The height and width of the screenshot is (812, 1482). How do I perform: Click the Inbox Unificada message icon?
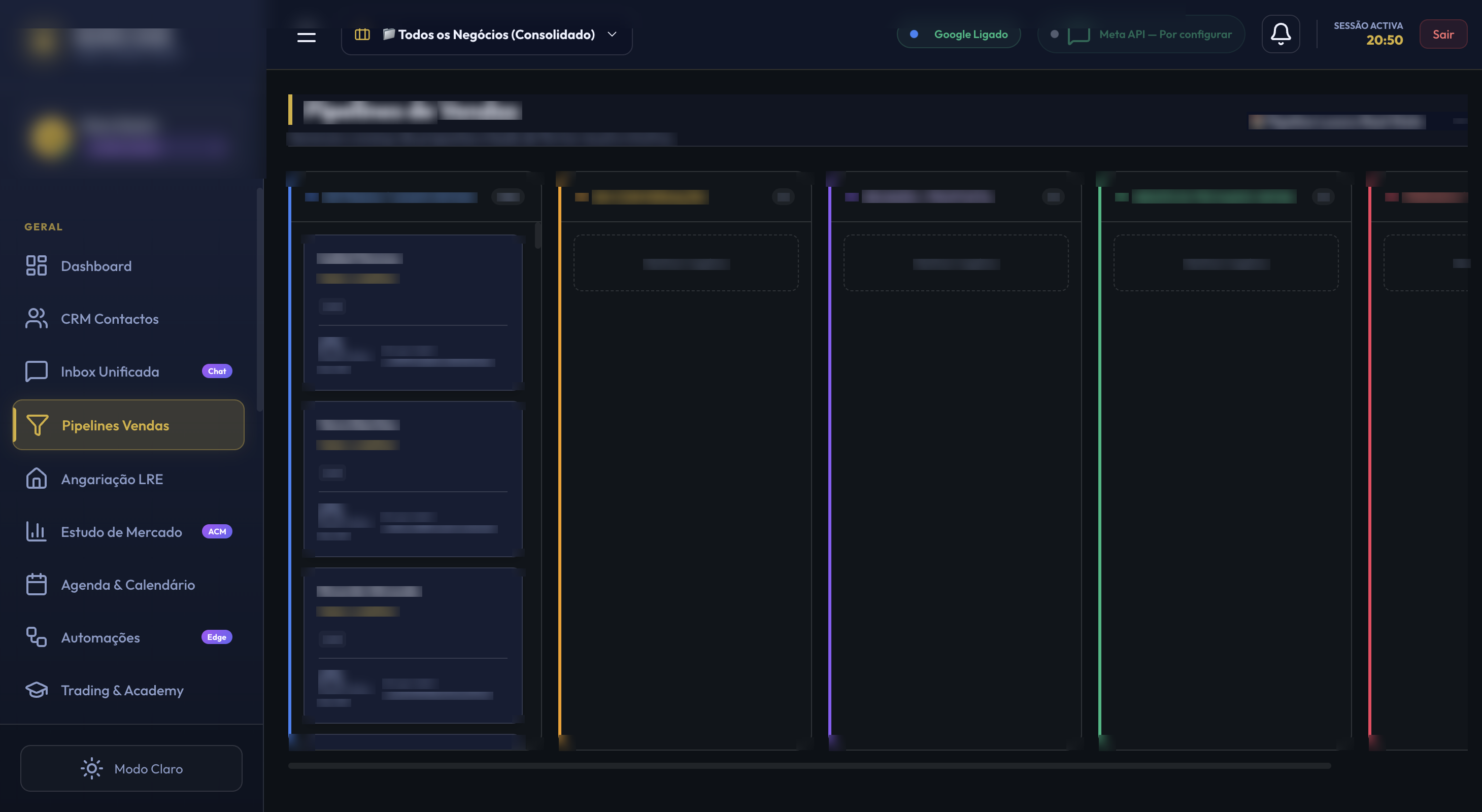pos(36,371)
